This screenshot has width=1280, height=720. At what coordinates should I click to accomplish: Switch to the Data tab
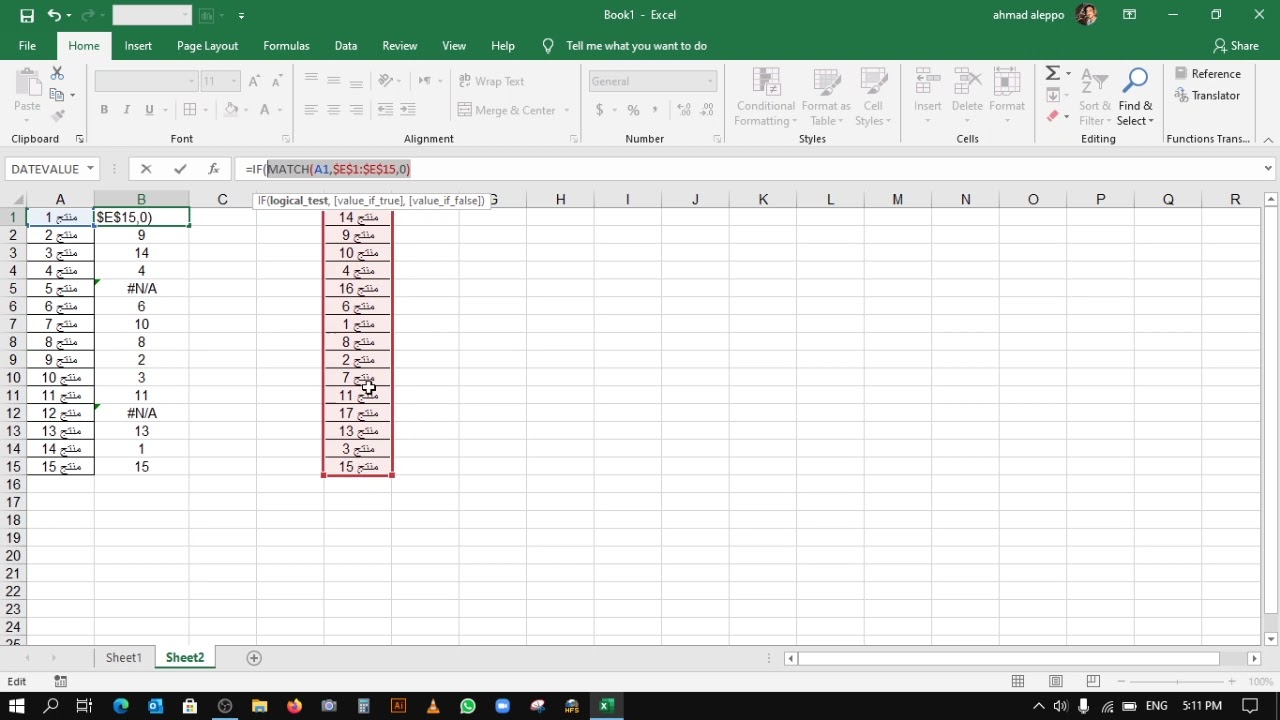coord(346,46)
